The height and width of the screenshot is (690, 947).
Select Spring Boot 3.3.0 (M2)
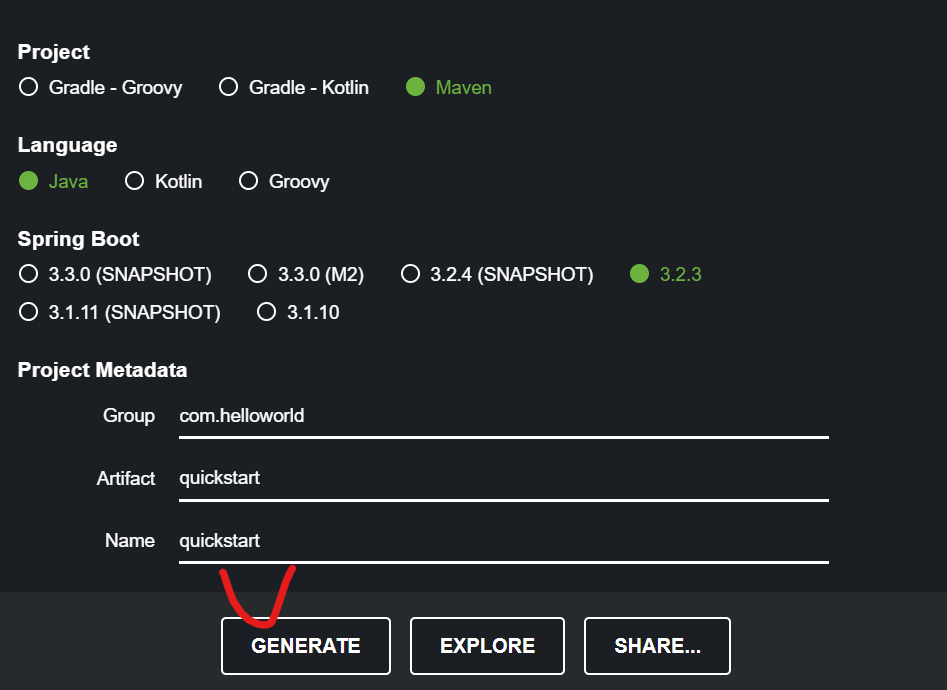(306, 274)
